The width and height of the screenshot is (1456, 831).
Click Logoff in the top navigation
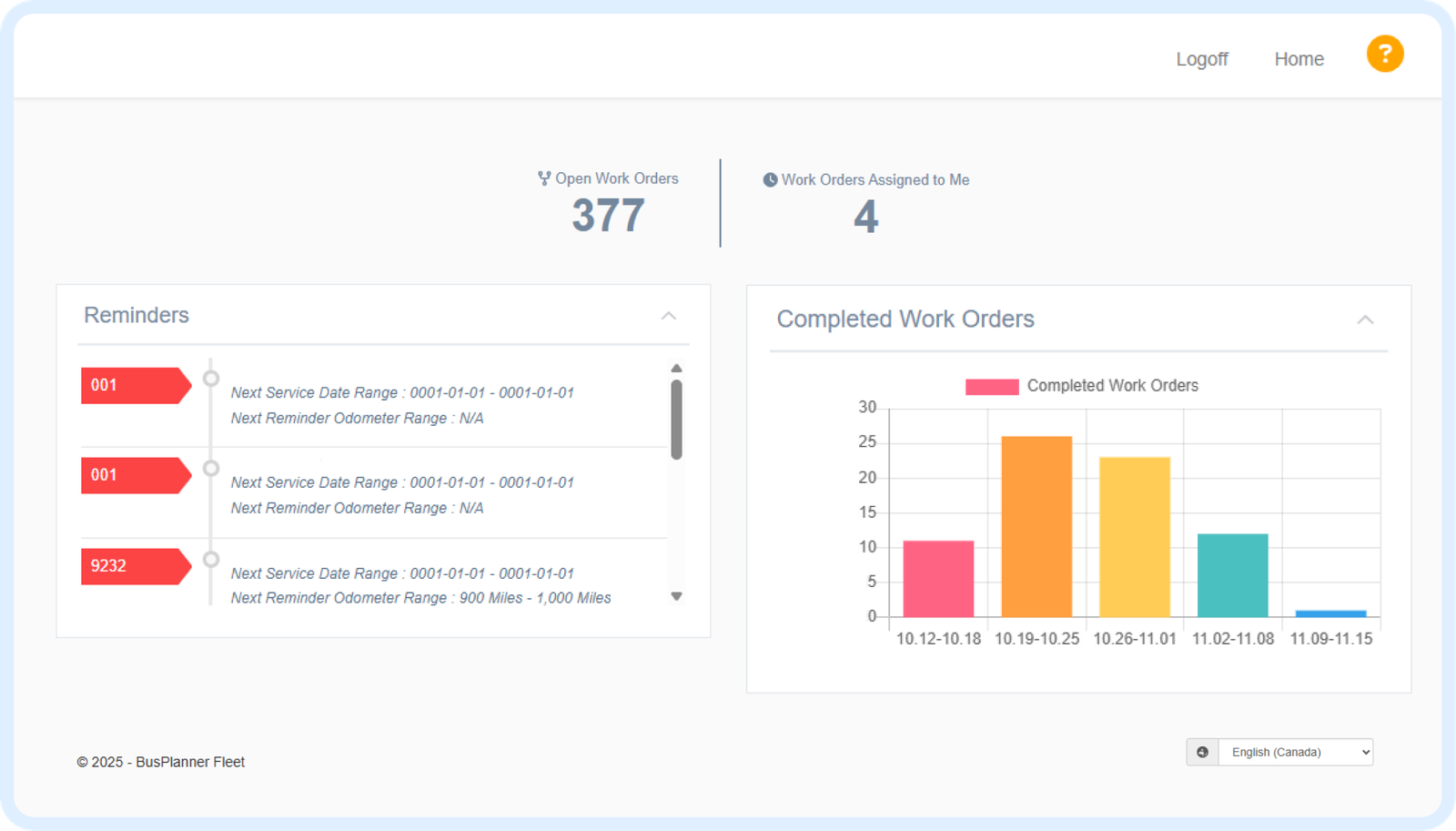point(1201,59)
